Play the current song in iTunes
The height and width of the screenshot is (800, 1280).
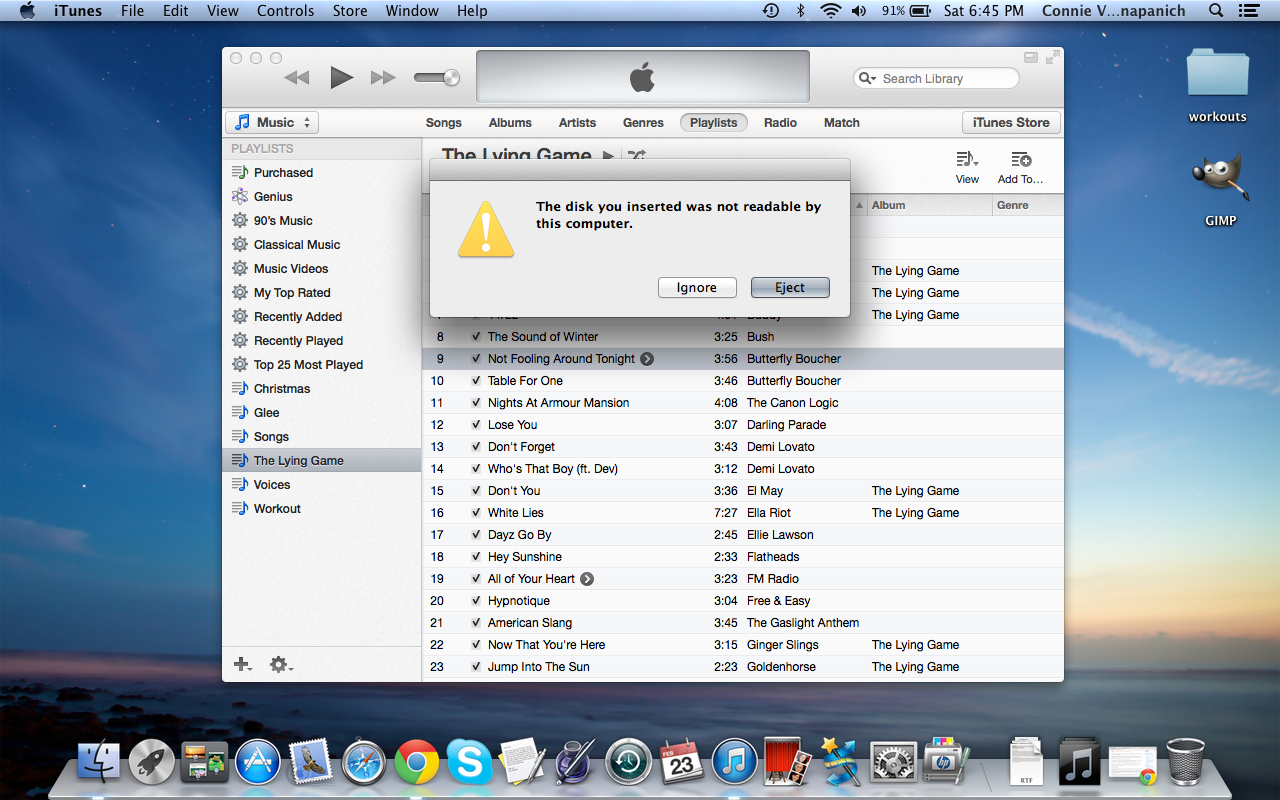pos(342,77)
